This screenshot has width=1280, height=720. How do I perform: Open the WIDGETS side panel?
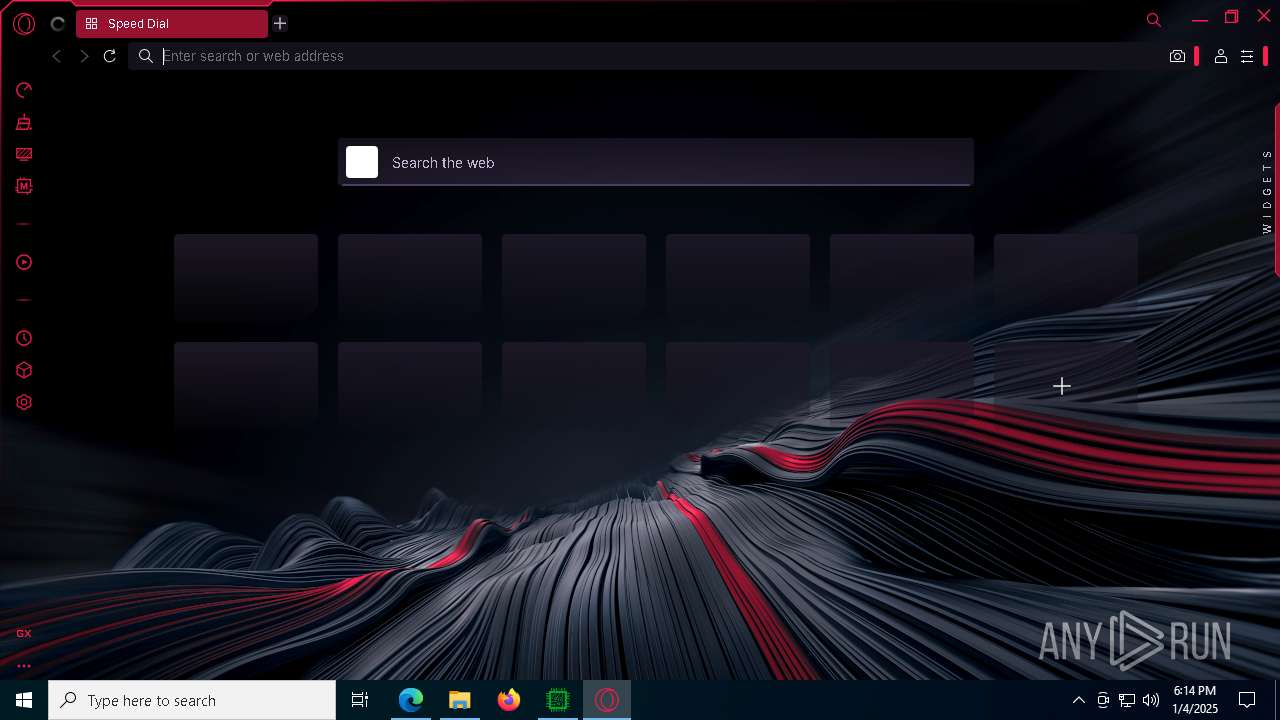(1267, 191)
